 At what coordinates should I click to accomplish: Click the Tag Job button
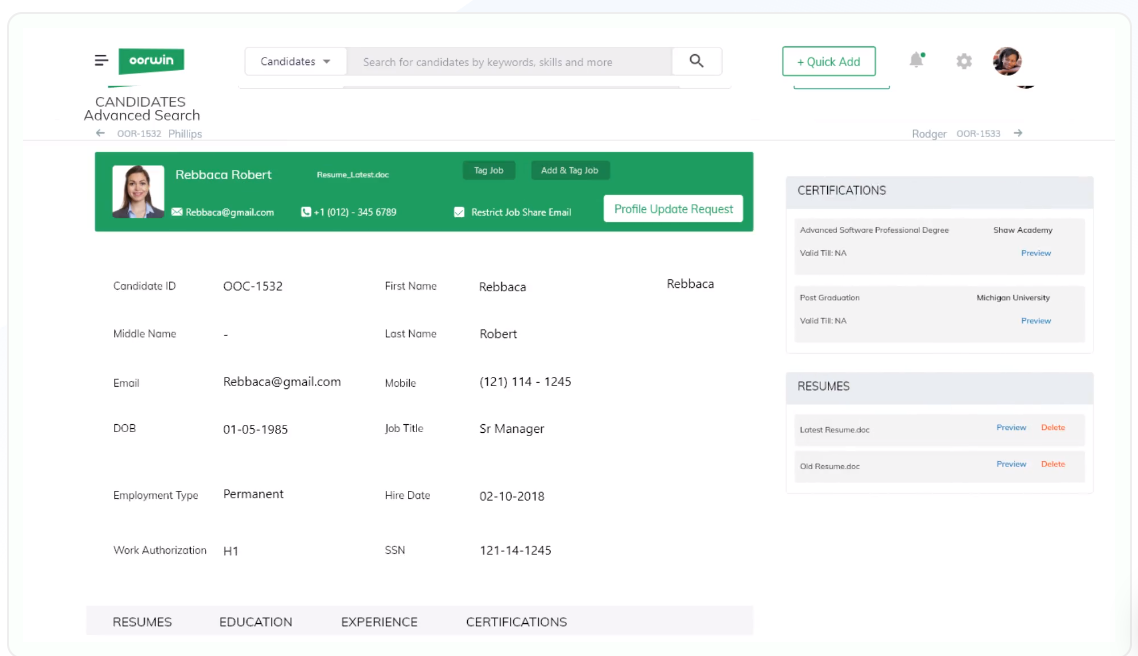point(489,170)
